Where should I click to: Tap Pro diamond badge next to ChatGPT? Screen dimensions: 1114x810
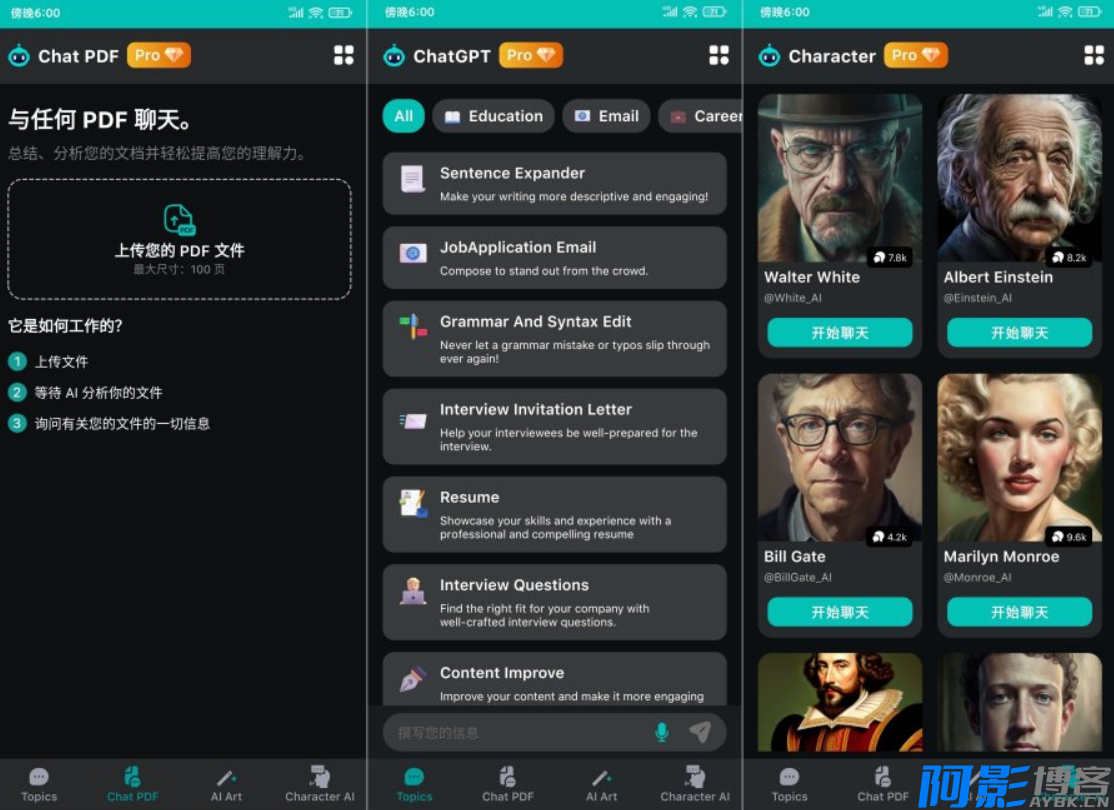(x=531, y=56)
